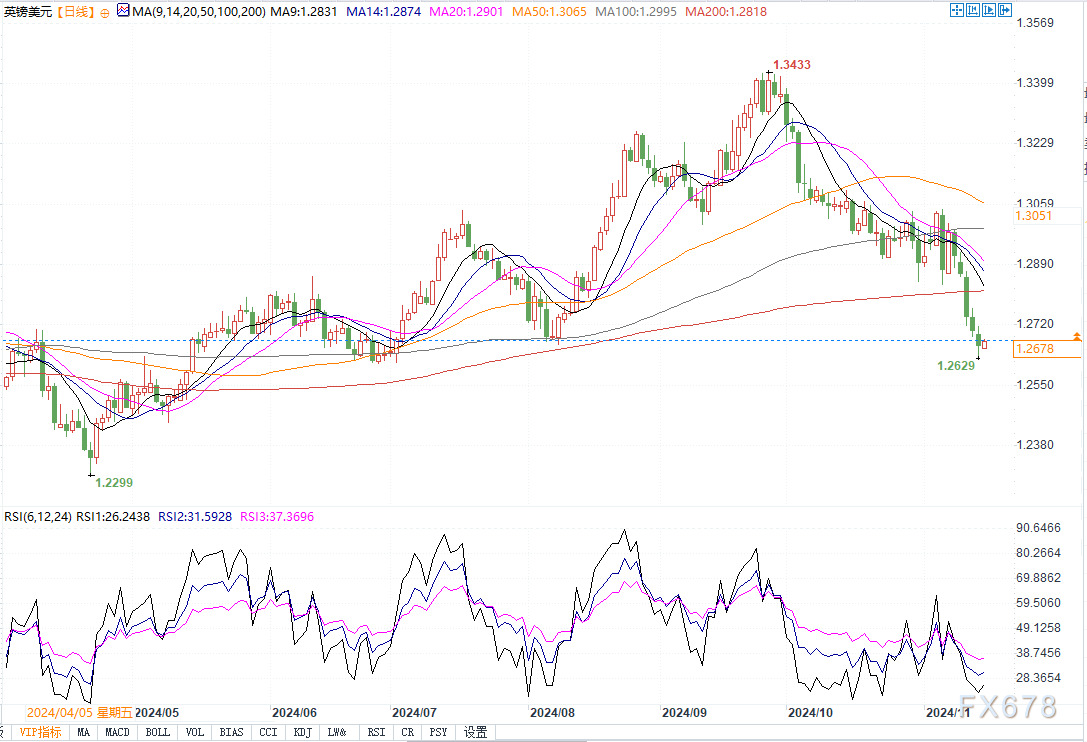Show the VOL indicator tab
Image resolution: width=1087 pixels, height=742 pixels.
pos(195,732)
